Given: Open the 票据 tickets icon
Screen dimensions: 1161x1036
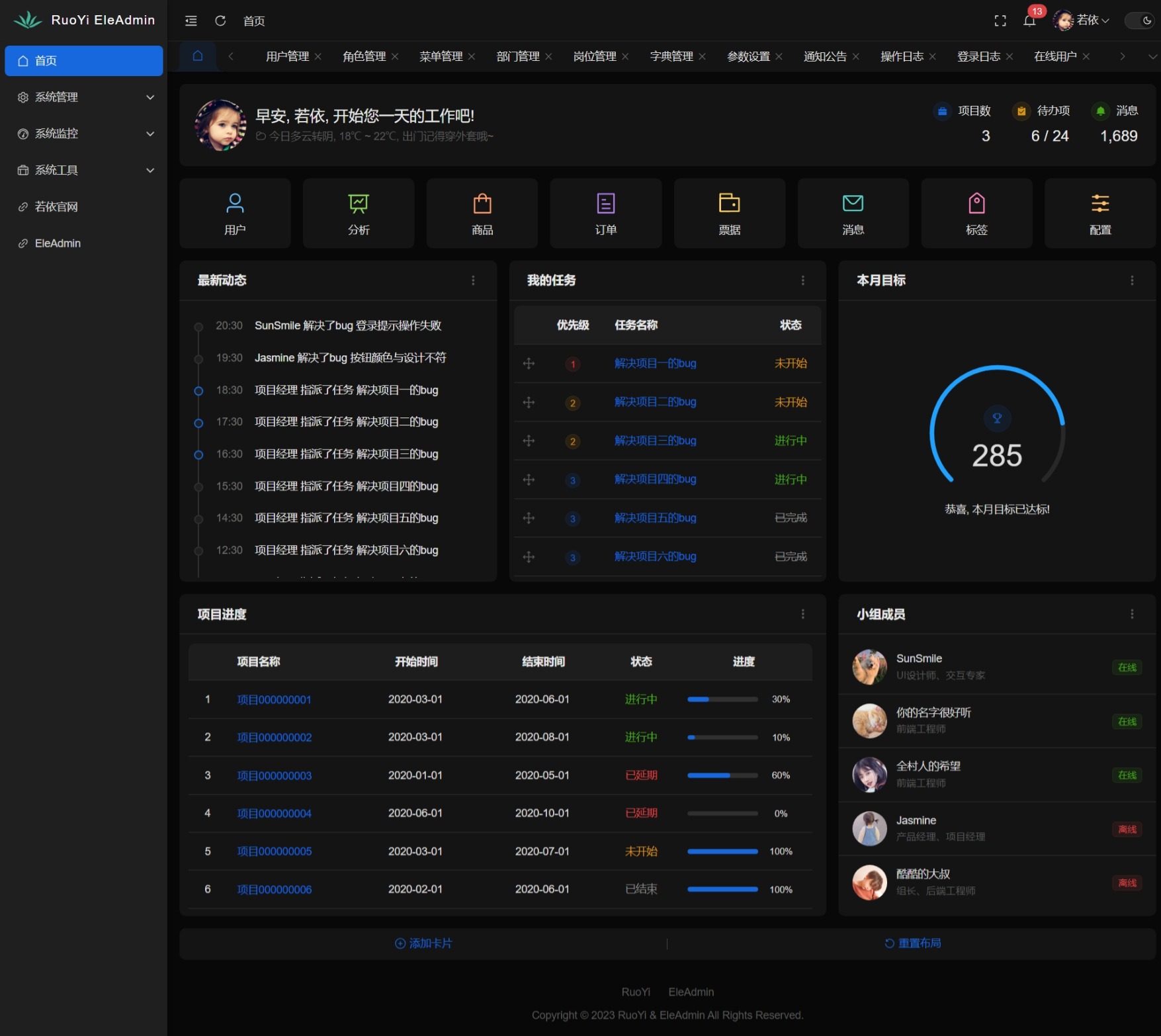Looking at the screenshot, I should (x=729, y=213).
